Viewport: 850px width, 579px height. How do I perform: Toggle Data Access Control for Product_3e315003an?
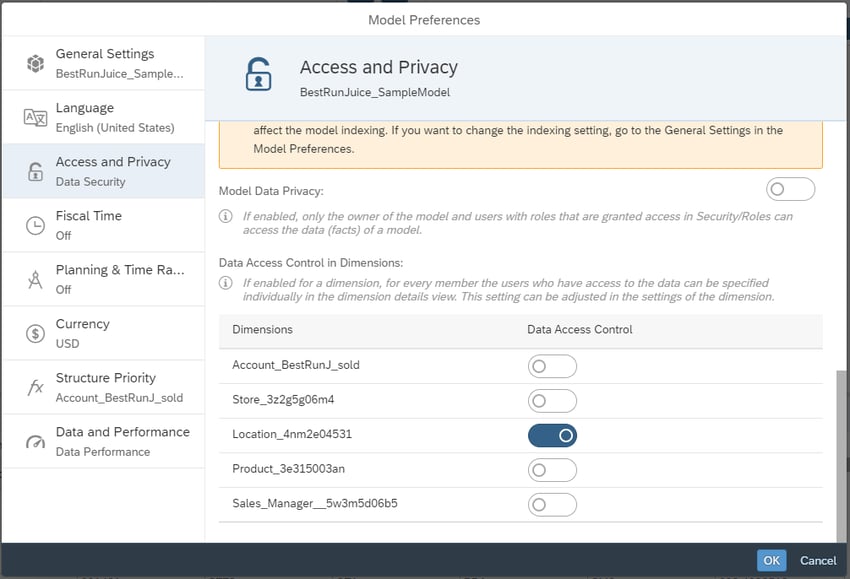[x=552, y=470]
